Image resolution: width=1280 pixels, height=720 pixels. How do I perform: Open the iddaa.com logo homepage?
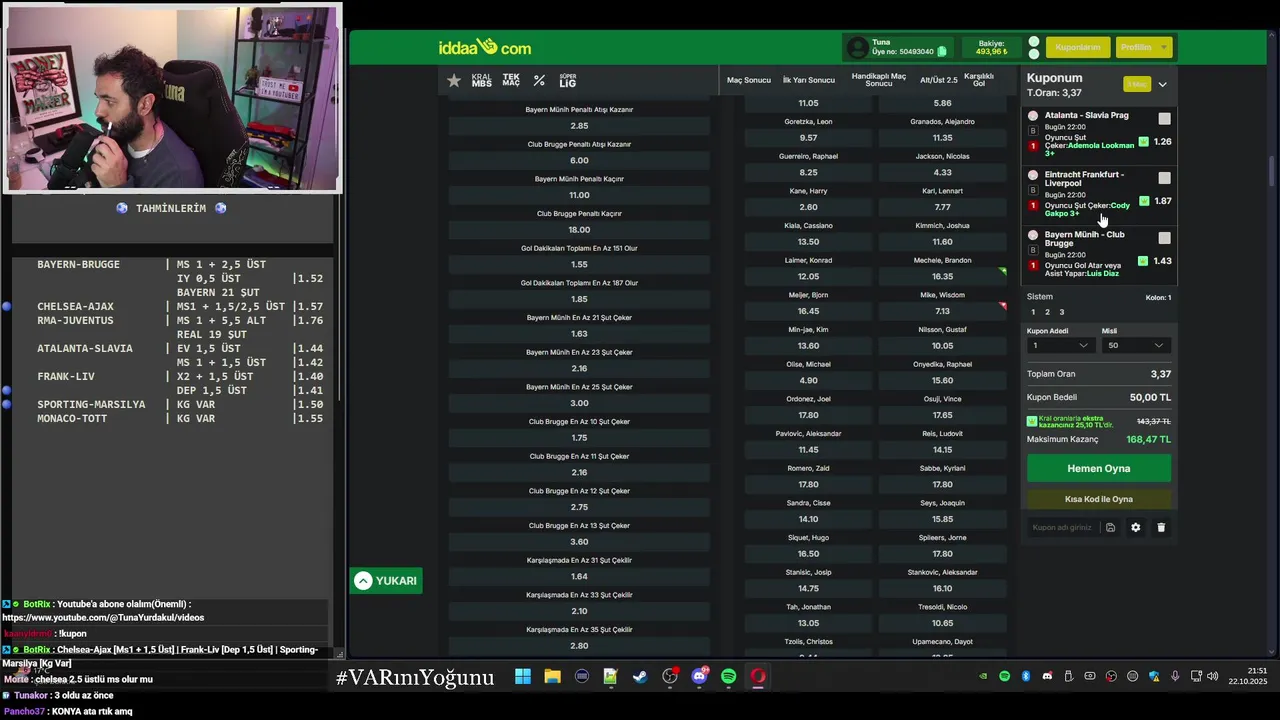click(x=484, y=47)
